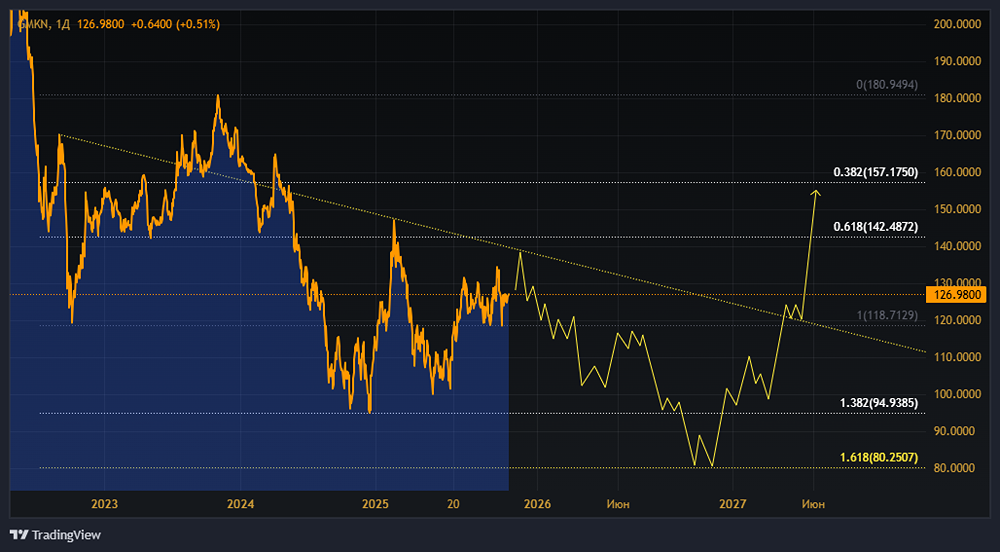The width and height of the screenshot is (1000, 552).
Task: Click the TradingView text next to logo
Action: 66,535
